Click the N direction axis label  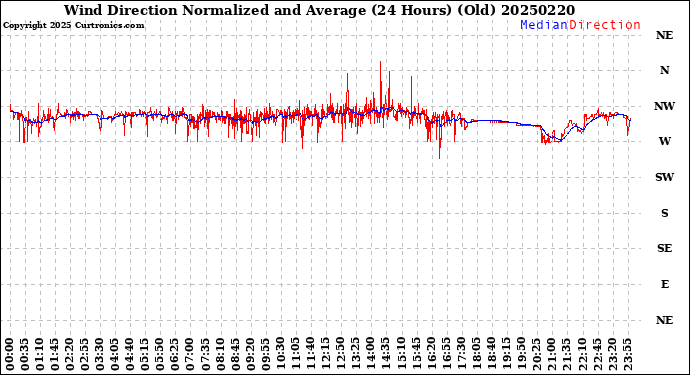(664, 70)
